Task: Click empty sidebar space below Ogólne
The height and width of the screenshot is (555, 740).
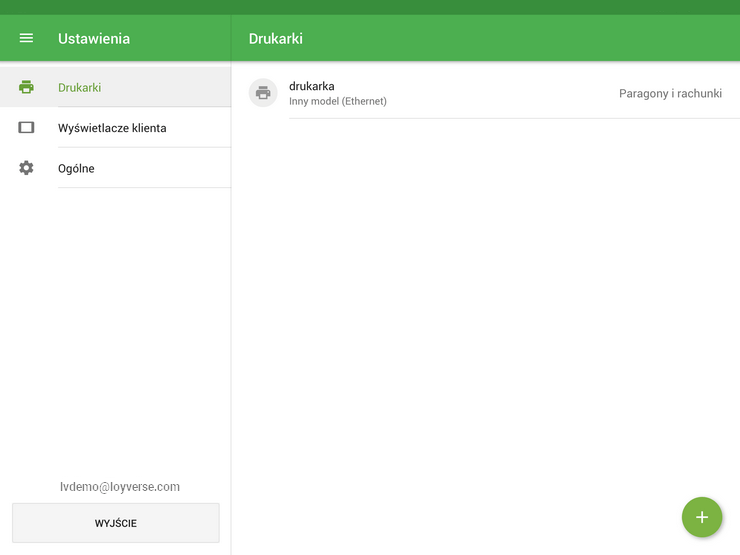Action: tap(115, 320)
